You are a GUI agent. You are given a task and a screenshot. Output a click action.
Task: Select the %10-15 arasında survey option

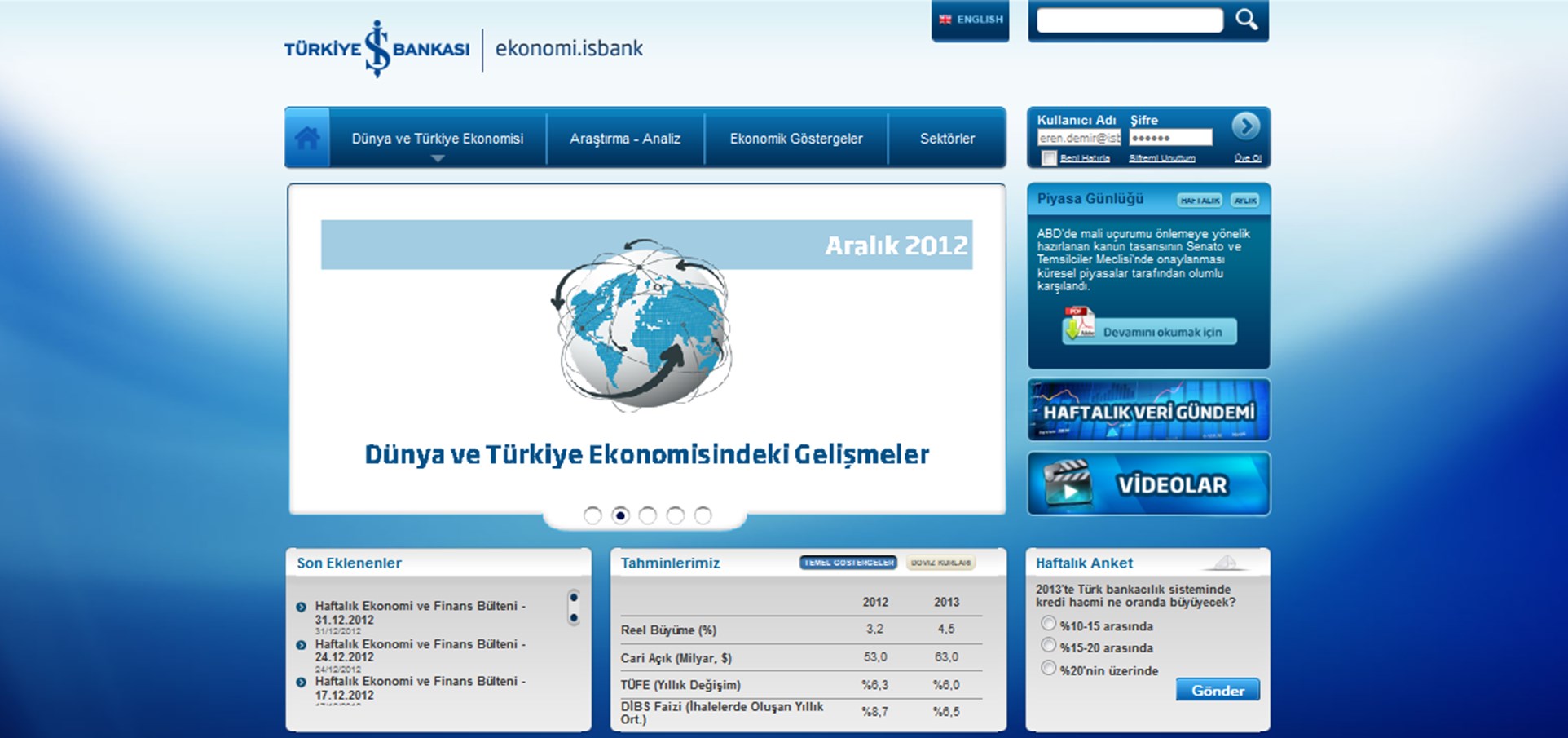click(x=1049, y=624)
